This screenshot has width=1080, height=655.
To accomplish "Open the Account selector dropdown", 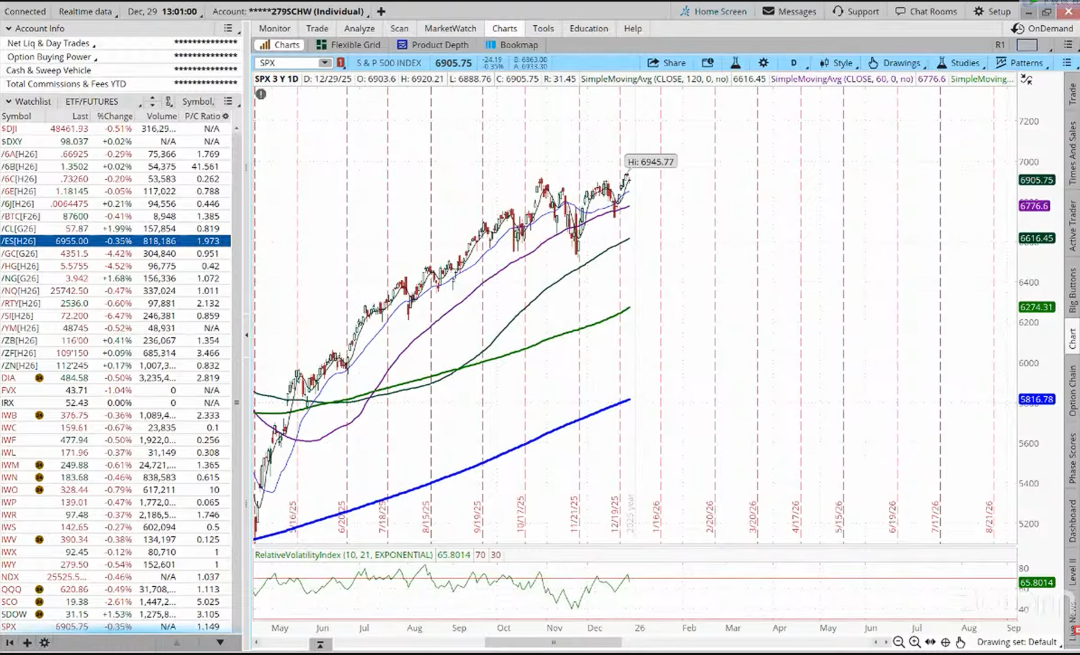I will tap(291, 11).
